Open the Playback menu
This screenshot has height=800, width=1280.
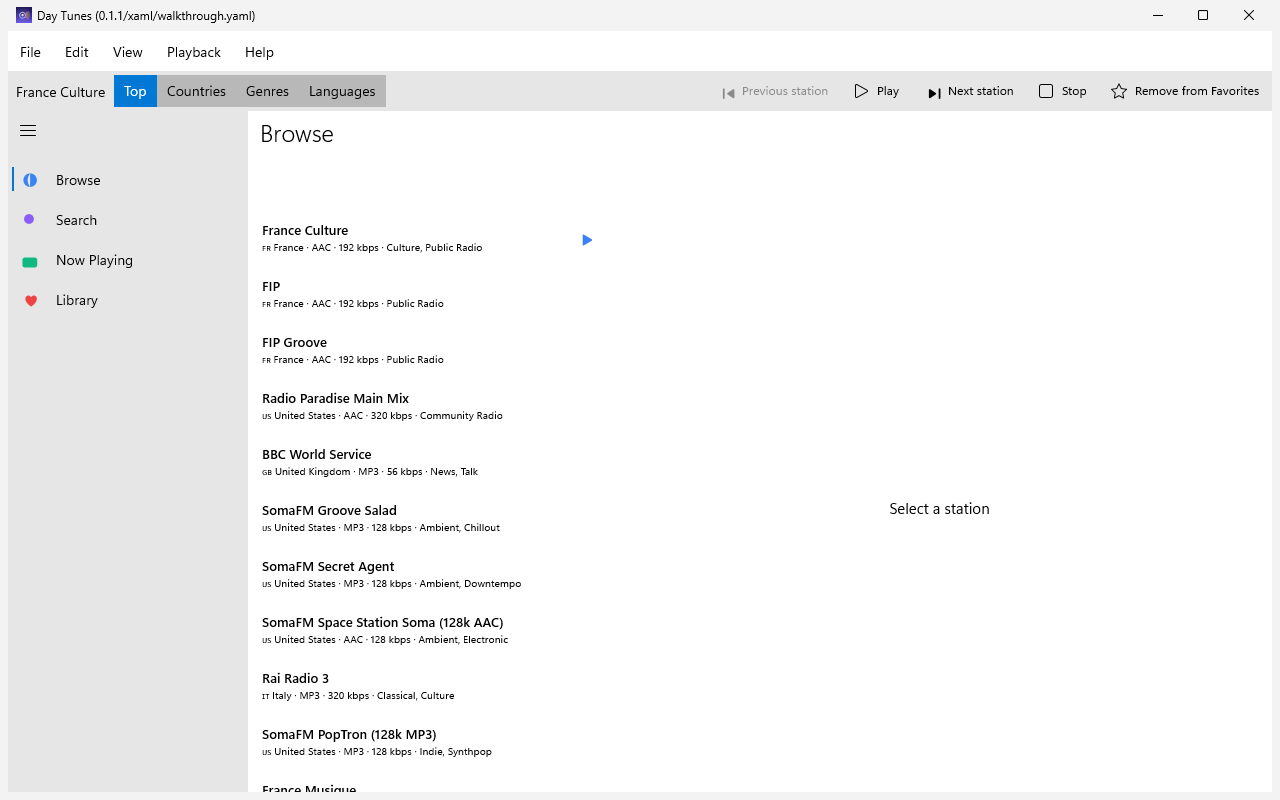point(194,52)
